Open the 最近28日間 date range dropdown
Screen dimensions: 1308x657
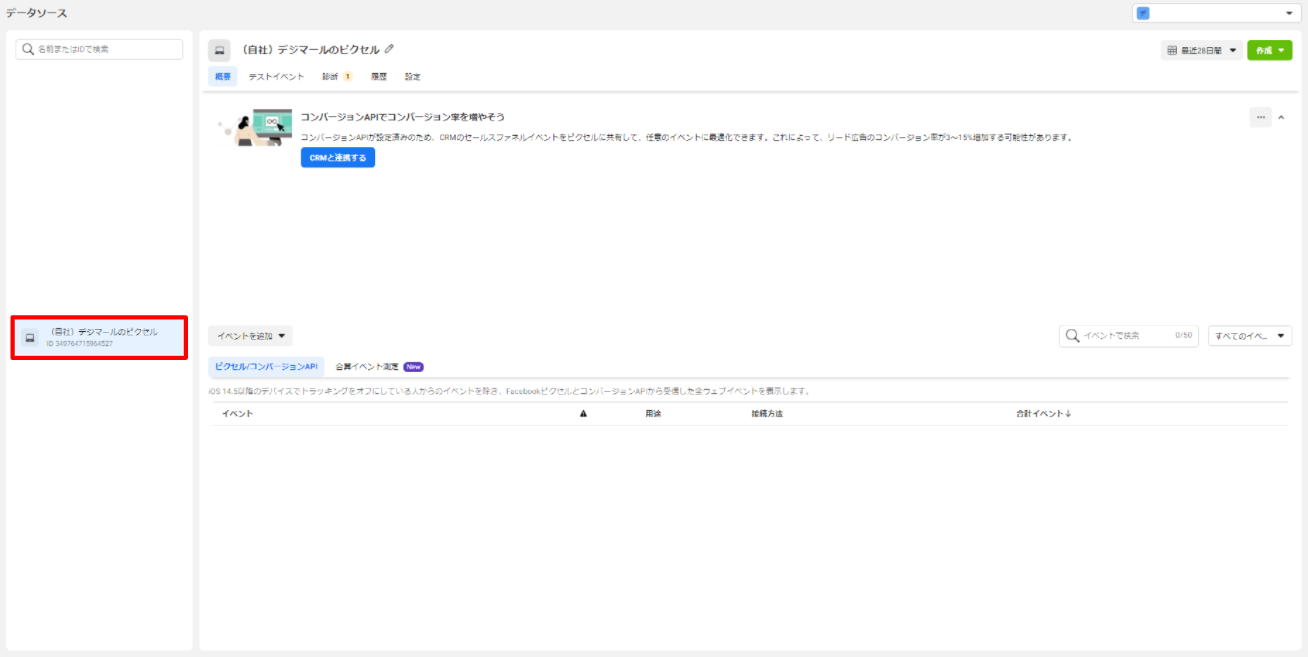coord(1201,50)
